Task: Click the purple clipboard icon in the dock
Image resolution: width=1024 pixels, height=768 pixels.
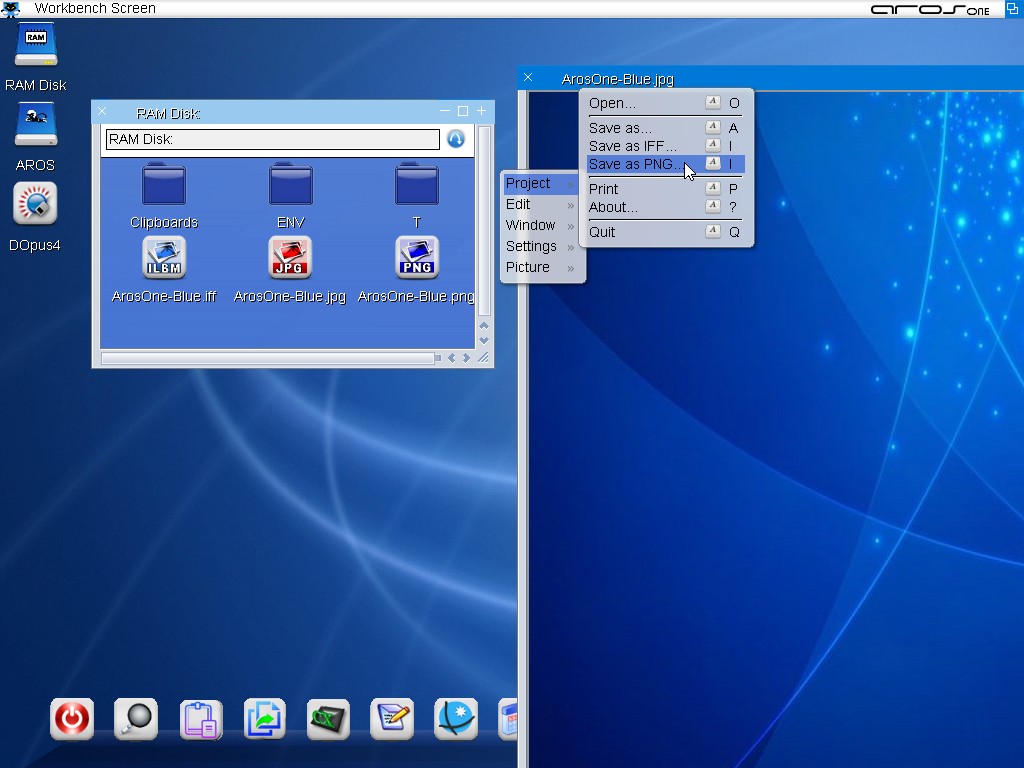Action: (200, 719)
